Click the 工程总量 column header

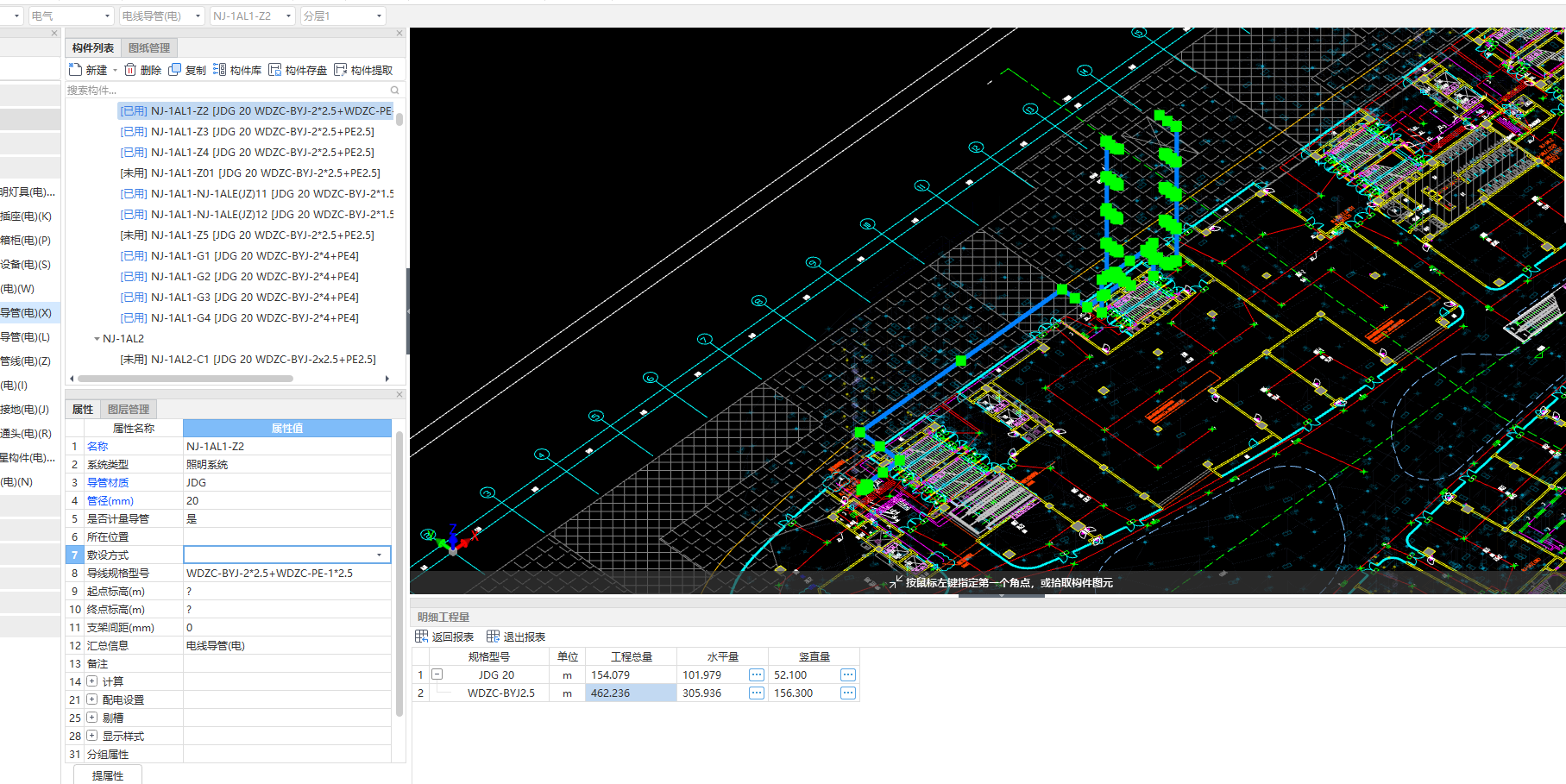click(x=631, y=656)
